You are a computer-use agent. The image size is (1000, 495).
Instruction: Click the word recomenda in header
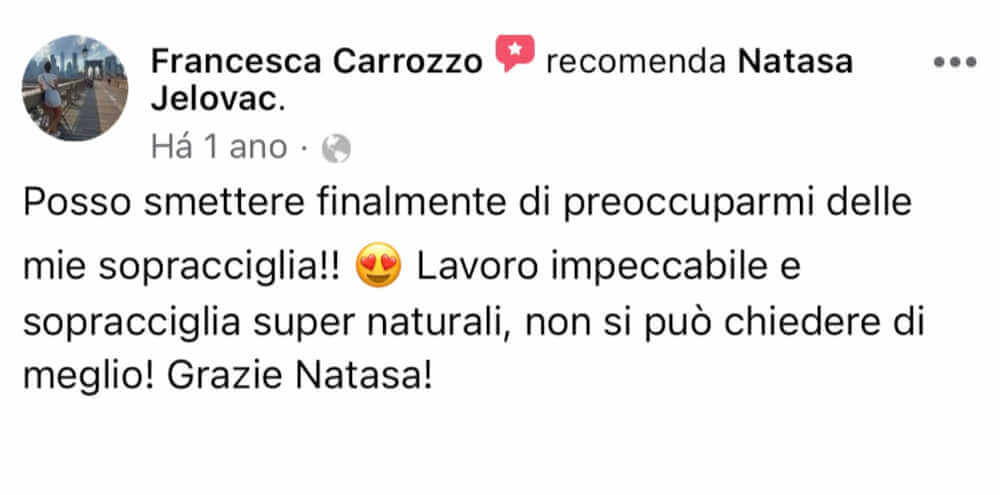(x=636, y=63)
